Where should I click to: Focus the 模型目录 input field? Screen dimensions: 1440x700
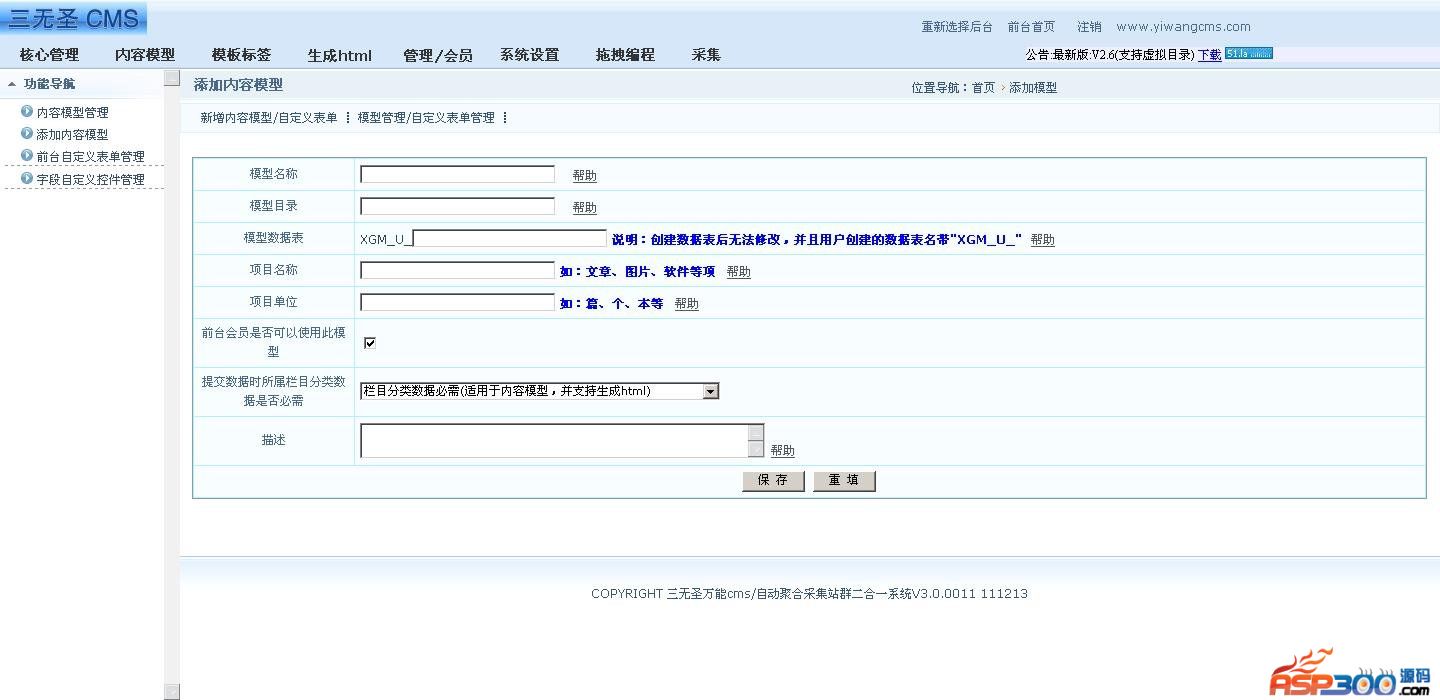tap(457, 206)
